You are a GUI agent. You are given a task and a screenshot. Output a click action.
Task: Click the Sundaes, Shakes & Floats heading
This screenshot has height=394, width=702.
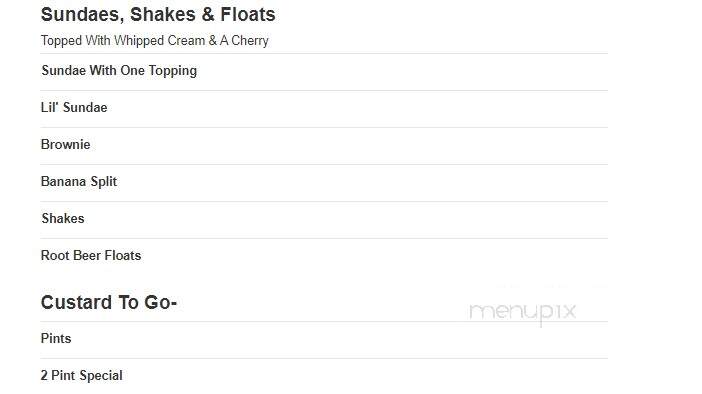(x=158, y=15)
